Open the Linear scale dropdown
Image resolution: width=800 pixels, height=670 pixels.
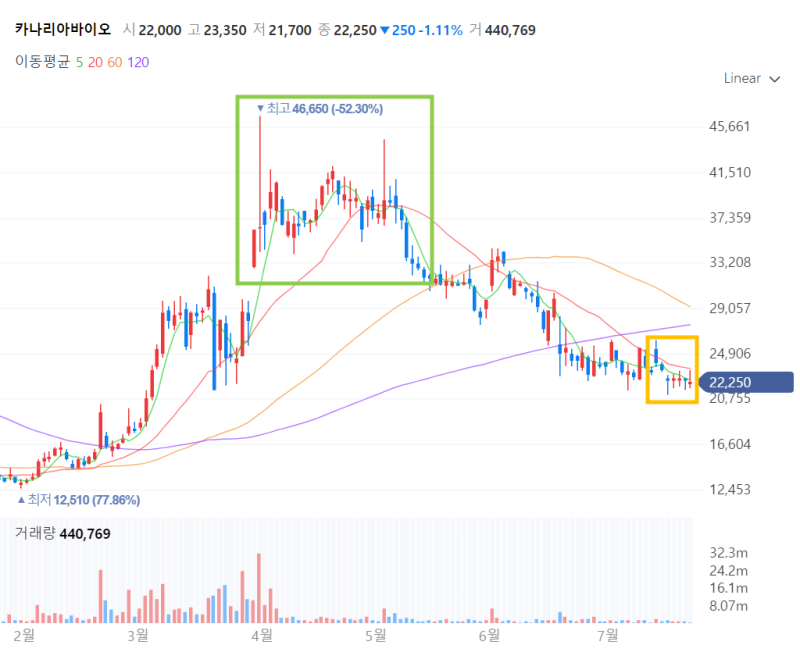(x=752, y=79)
